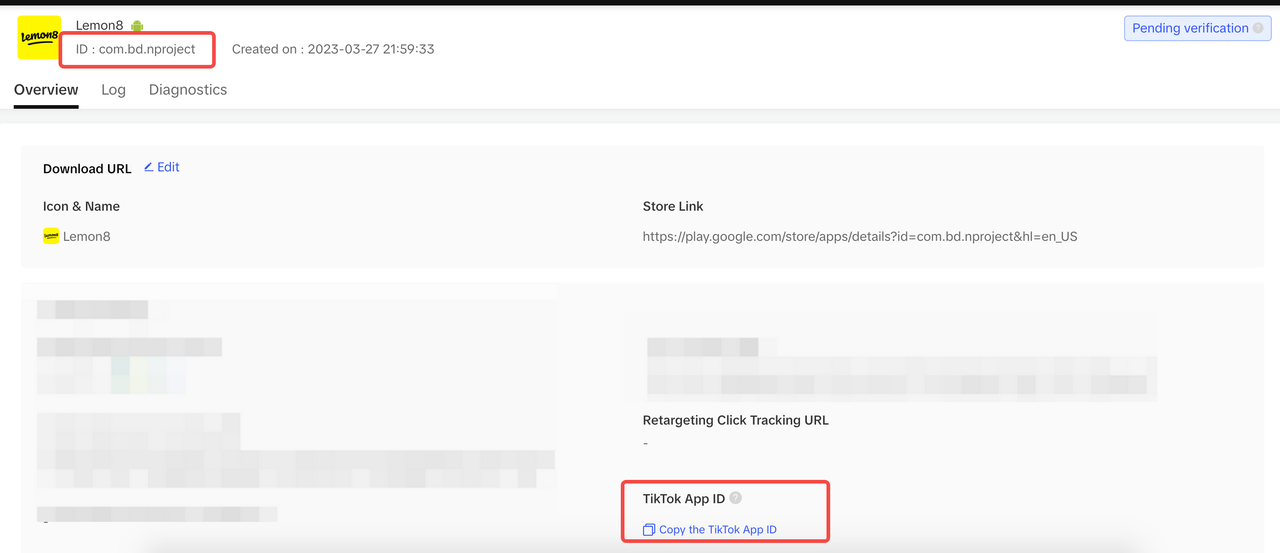Open the Log tab
The width and height of the screenshot is (1280, 553).
coord(113,90)
